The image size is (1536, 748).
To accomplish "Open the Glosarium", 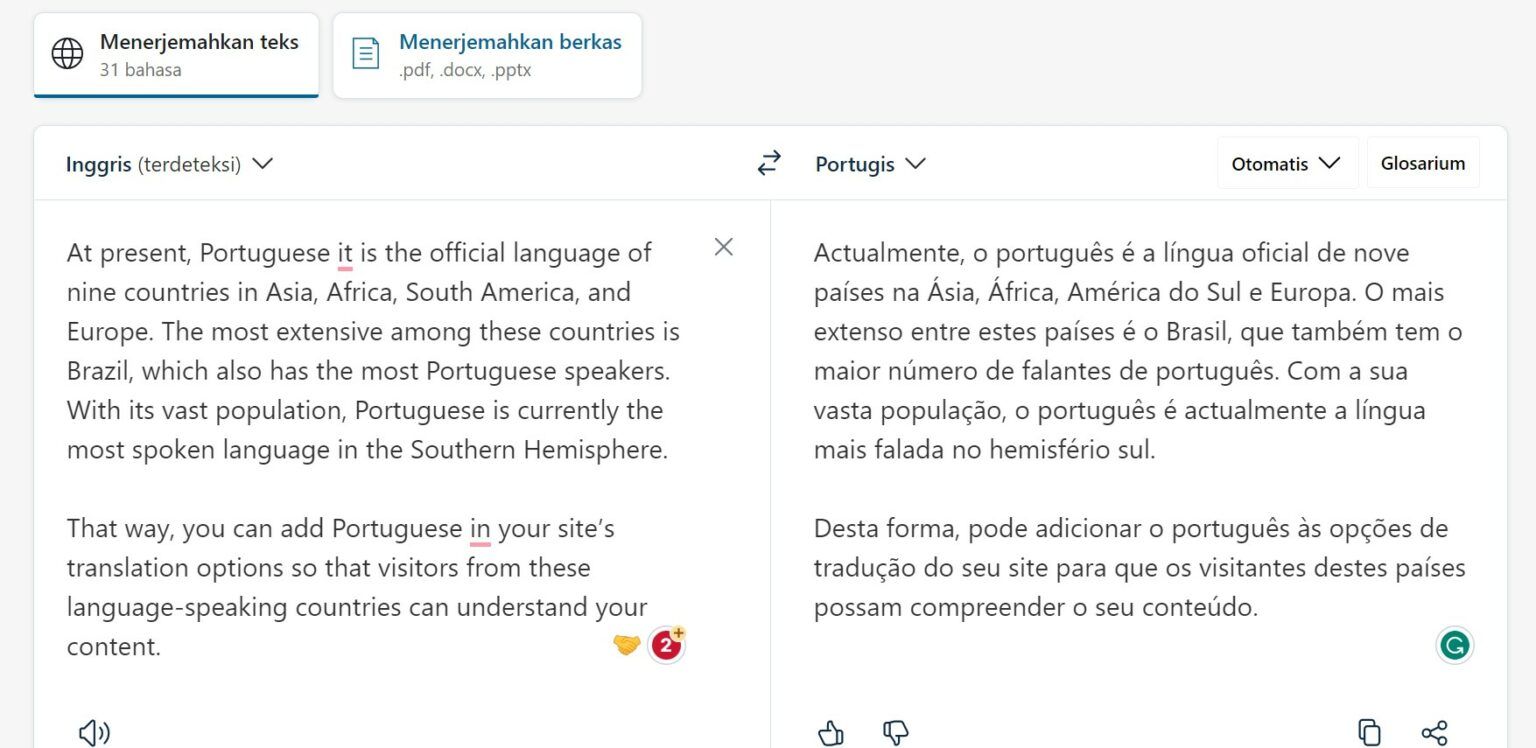I will (1422, 162).
